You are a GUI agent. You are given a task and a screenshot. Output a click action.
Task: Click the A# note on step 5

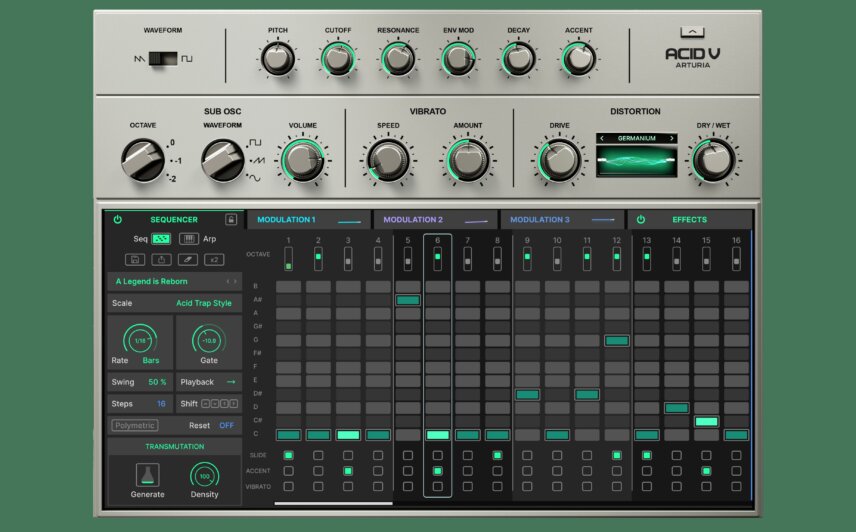[408, 300]
